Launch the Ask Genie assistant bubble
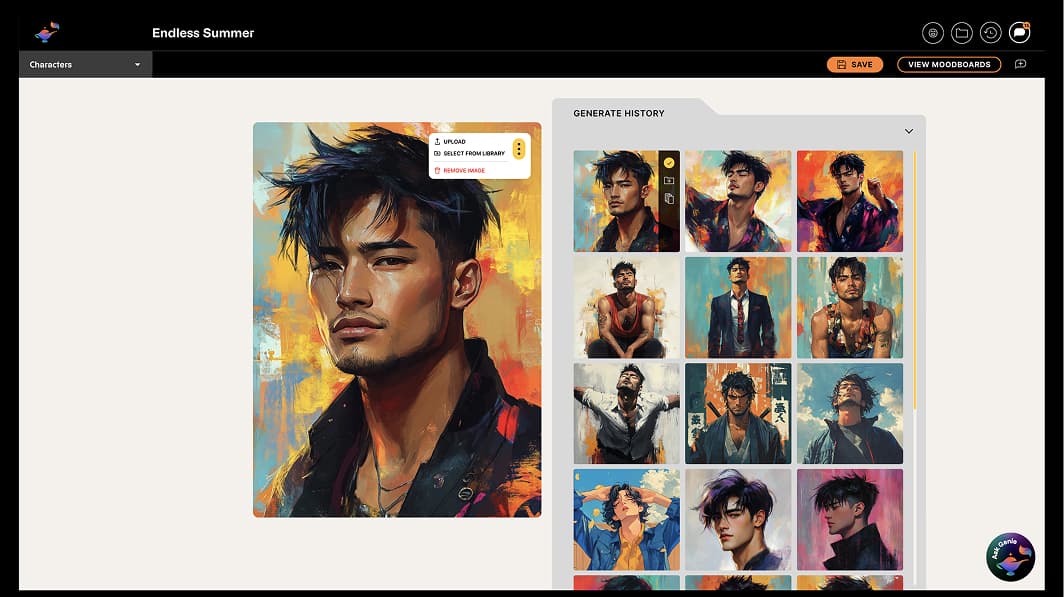The height and width of the screenshot is (597, 1064). 1010,557
